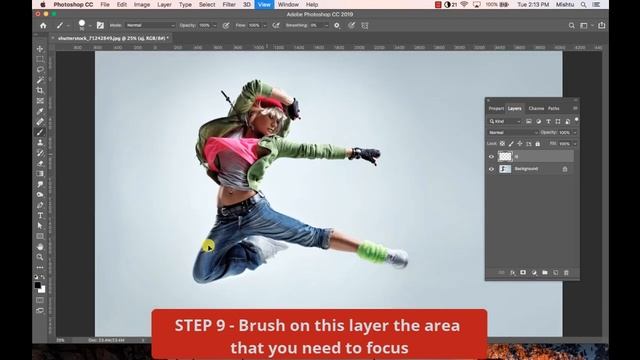Select the Eyedropper tool
Image resolution: width=640 pixels, height=360 pixels.
pyautogui.click(x=40, y=111)
